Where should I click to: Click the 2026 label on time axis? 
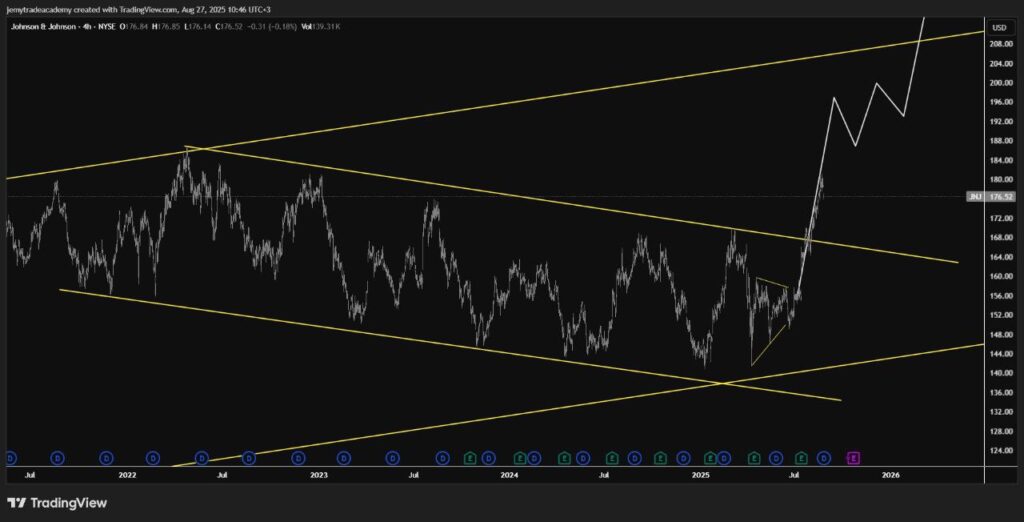point(891,477)
